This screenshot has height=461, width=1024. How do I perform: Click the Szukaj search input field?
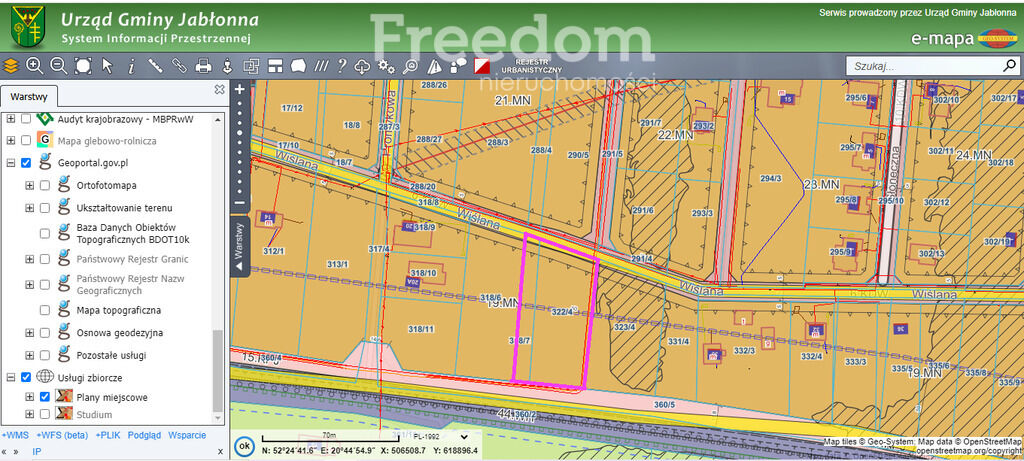(920, 65)
